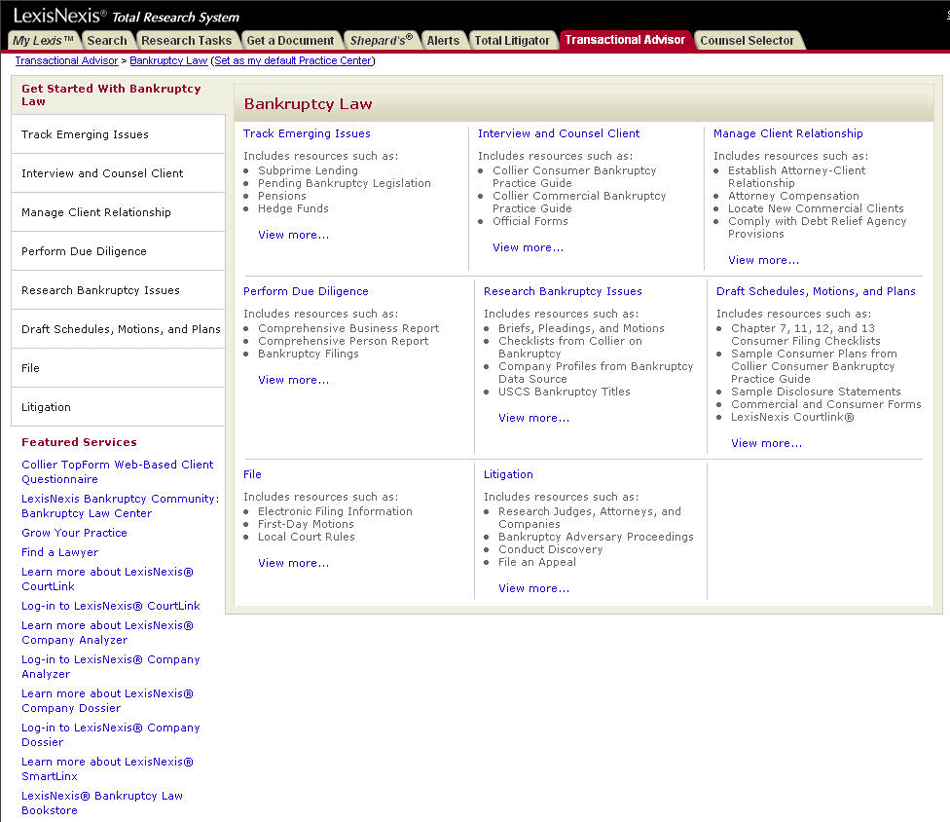Image resolution: width=950 pixels, height=822 pixels.
Task: Open Research Bankruptcy Issues heading link
Action: (562, 291)
